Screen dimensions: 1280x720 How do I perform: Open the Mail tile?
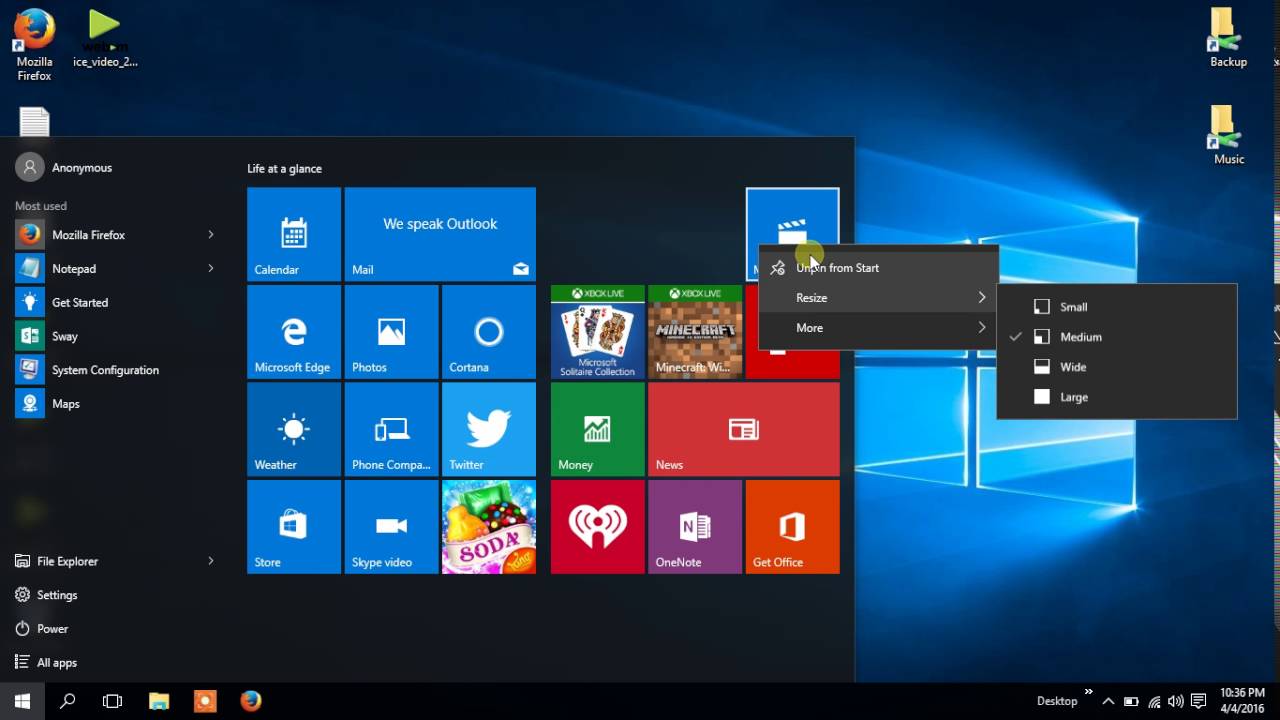point(440,234)
